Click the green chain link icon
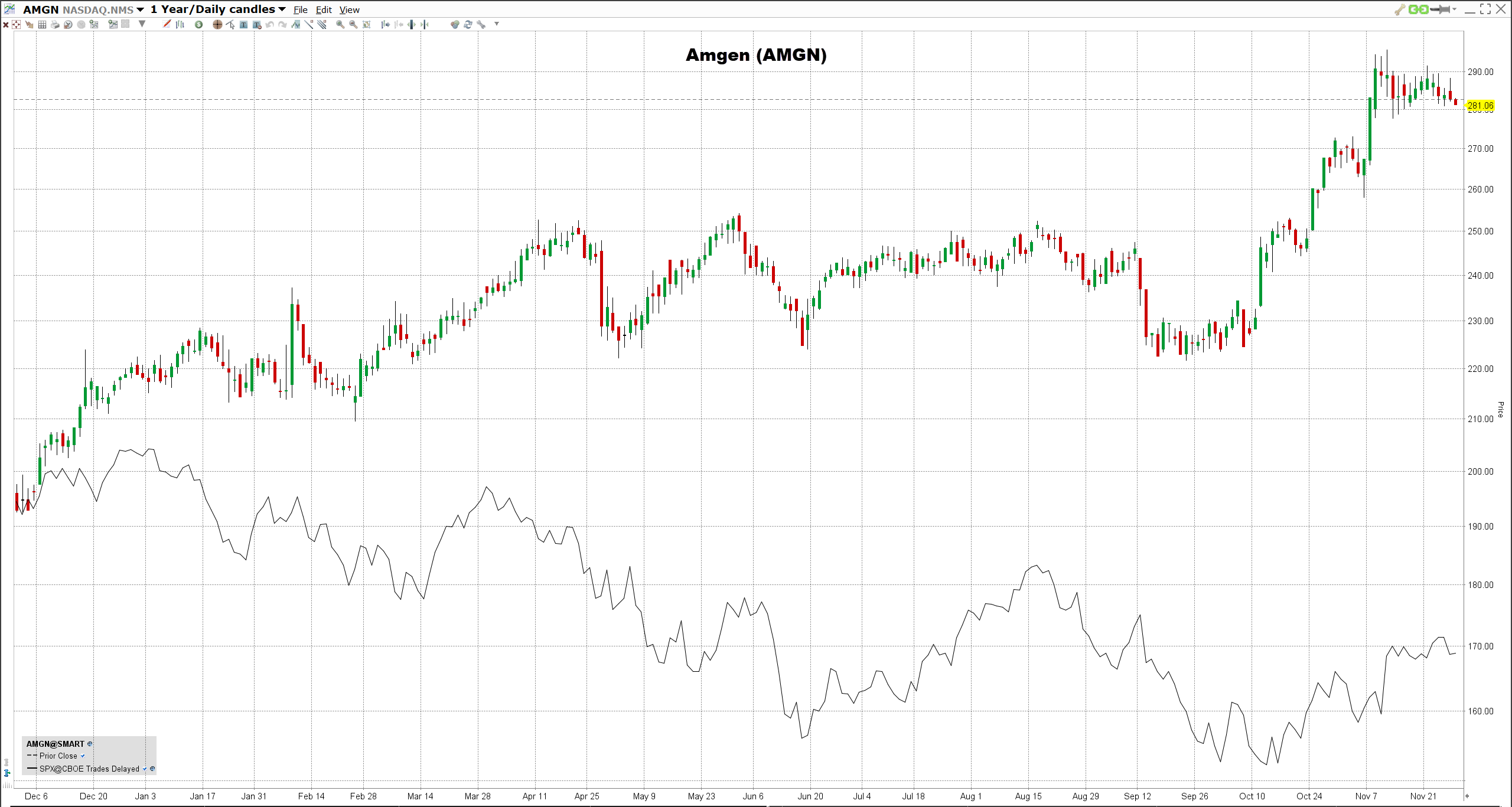 pyautogui.click(x=1419, y=9)
